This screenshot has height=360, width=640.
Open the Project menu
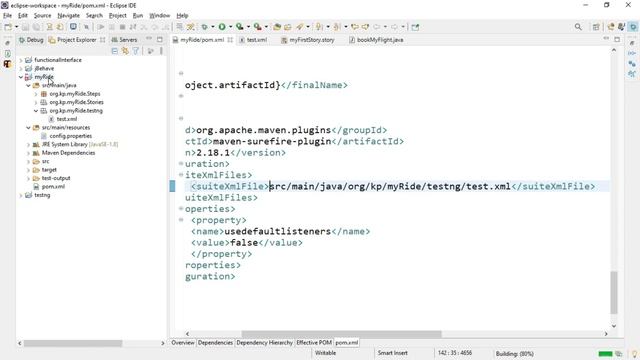(x=118, y=16)
